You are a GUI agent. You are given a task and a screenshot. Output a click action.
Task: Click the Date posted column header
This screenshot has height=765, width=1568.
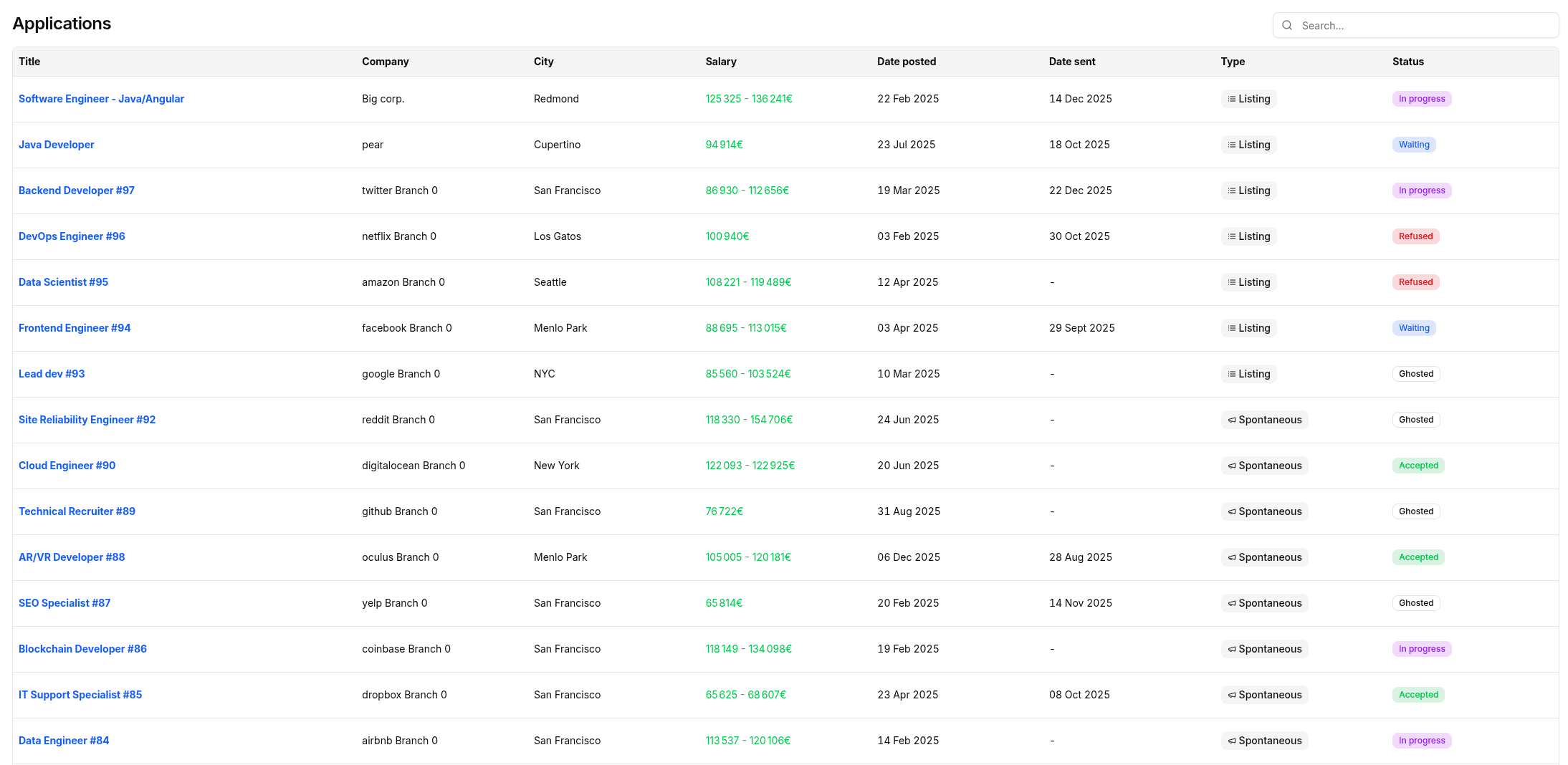pyautogui.click(x=906, y=62)
